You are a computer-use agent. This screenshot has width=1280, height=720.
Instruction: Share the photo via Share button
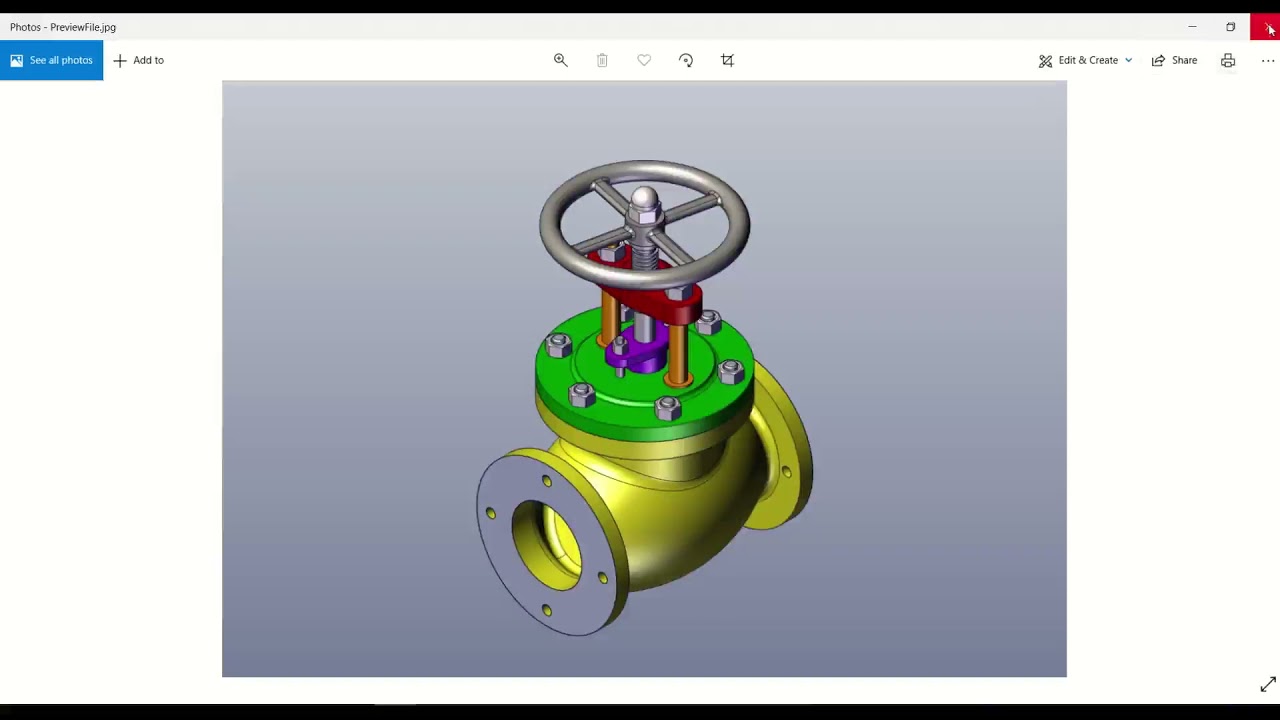[x=1174, y=60]
